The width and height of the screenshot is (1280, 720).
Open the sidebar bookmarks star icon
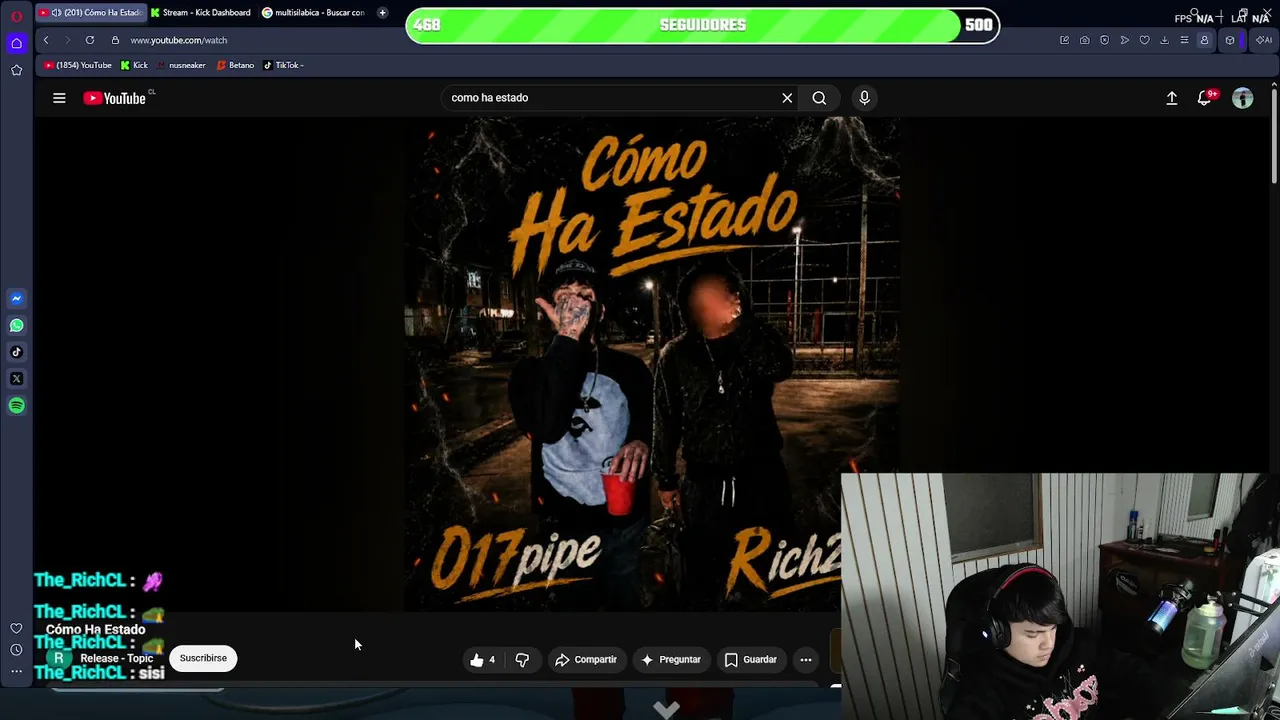point(16,70)
